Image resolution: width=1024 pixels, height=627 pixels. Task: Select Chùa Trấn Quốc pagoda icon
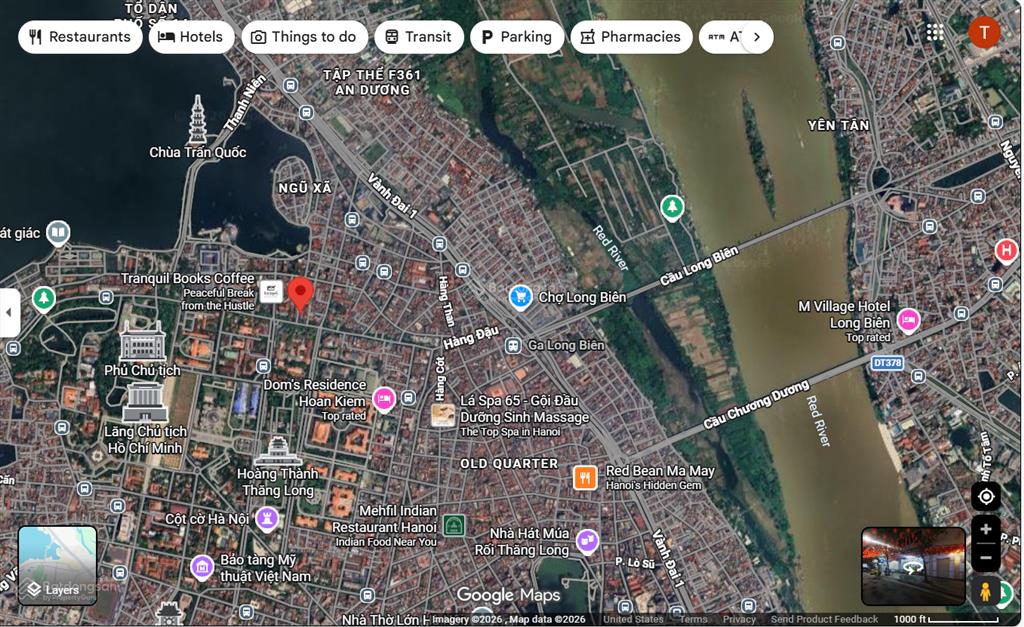pos(198,120)
